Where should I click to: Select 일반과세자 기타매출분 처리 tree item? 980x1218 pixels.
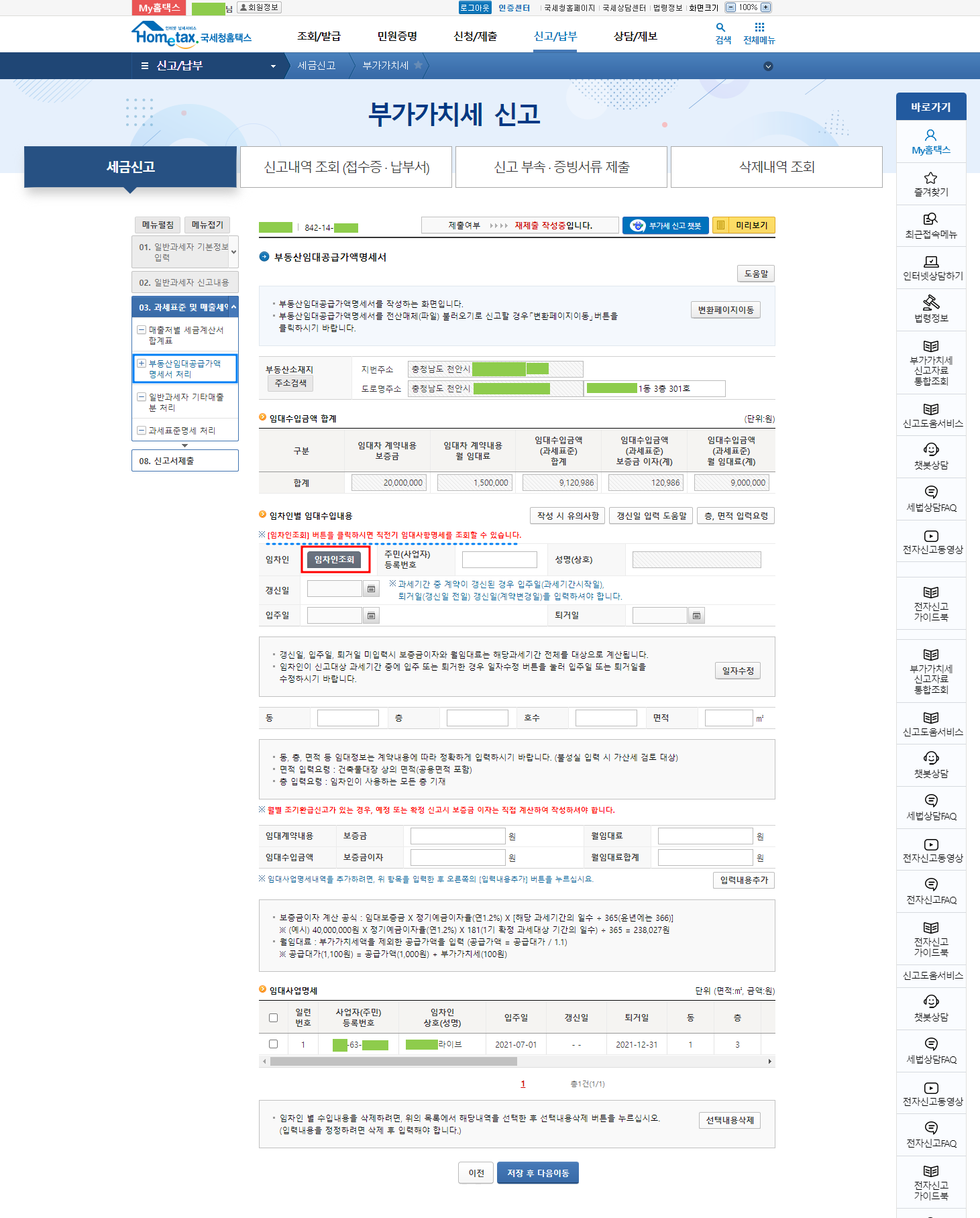tap(185, 402)
